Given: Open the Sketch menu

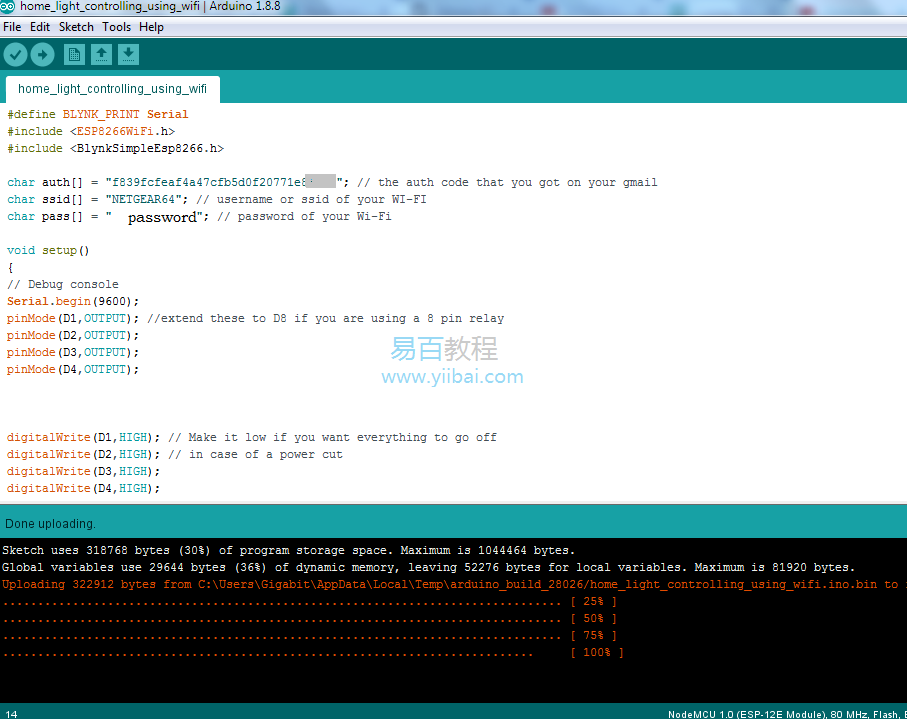Looking at the screenshot, I should (x=76, y=27).
